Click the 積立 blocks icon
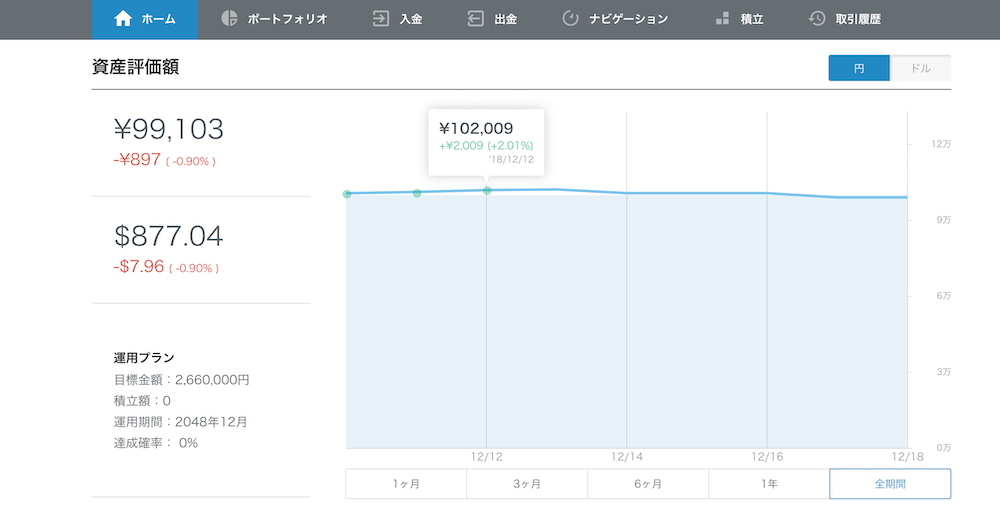 [722, 18]
